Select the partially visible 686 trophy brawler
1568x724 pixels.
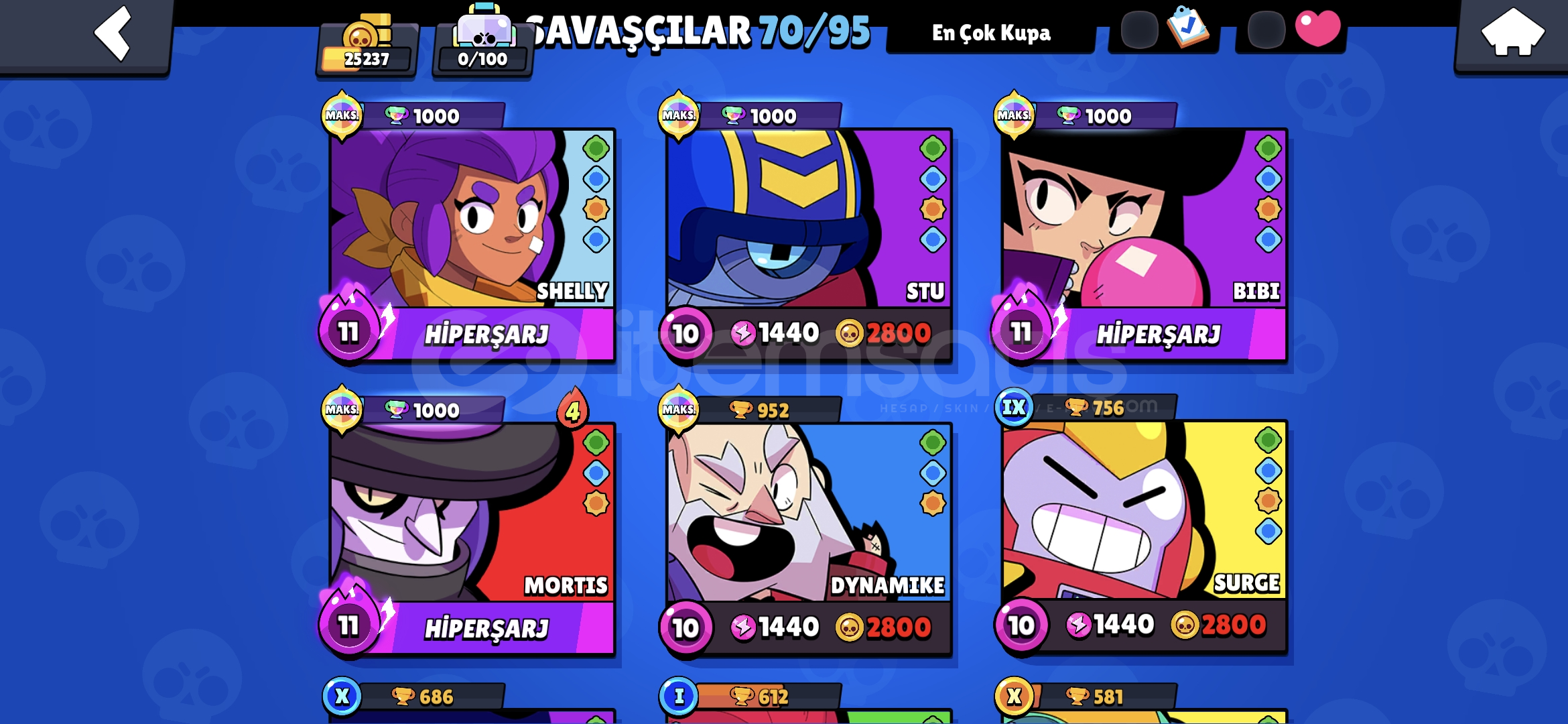click(472, 701)
